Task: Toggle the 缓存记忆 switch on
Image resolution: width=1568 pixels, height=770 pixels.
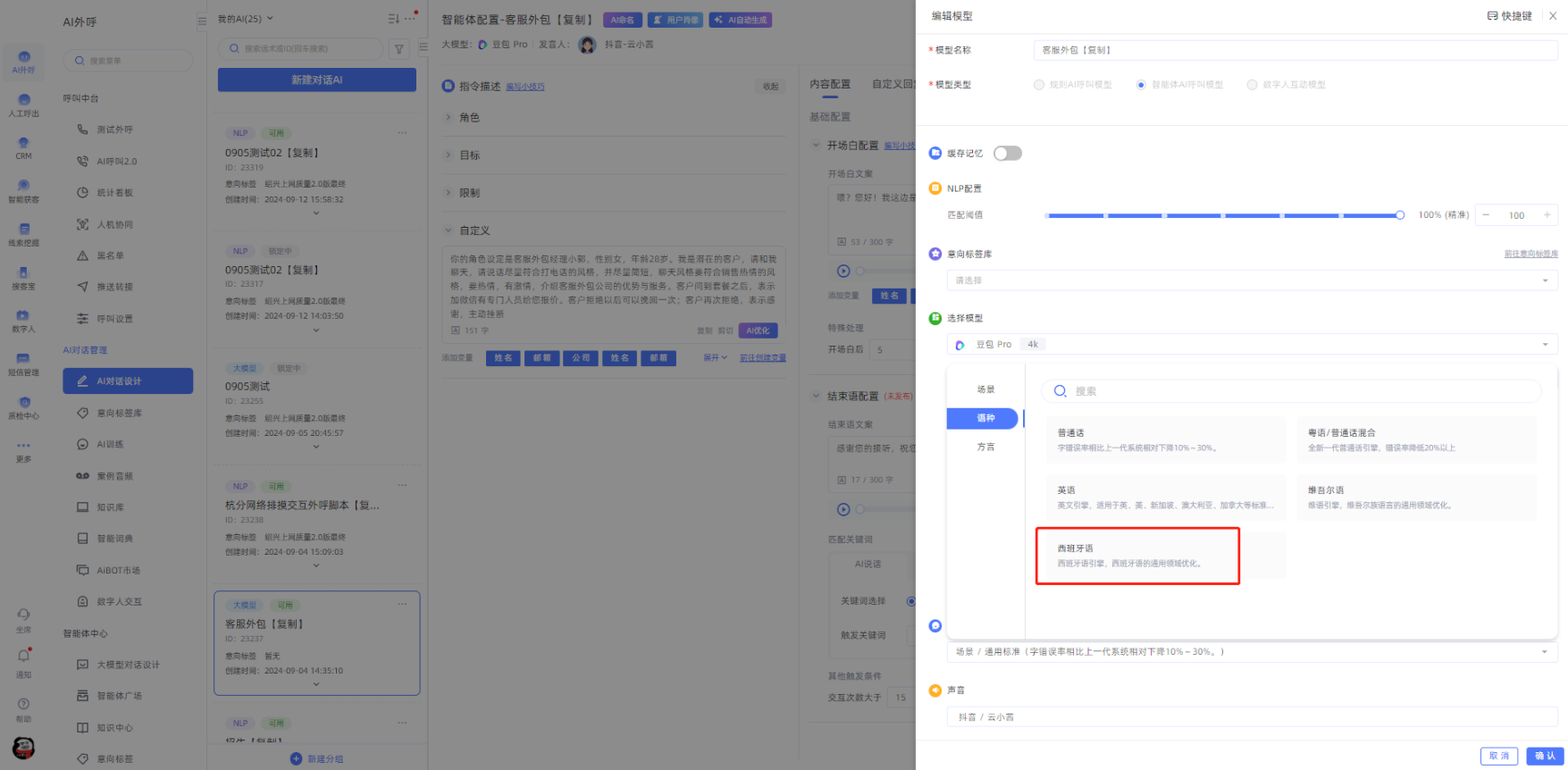Action: [x=1007, y=154]
